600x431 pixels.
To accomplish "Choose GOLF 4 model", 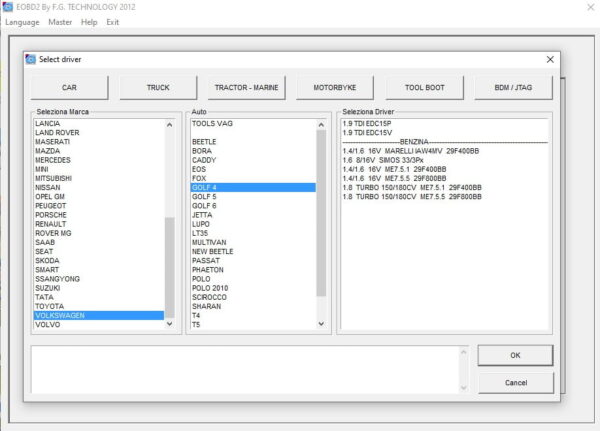I will [253, 188].
